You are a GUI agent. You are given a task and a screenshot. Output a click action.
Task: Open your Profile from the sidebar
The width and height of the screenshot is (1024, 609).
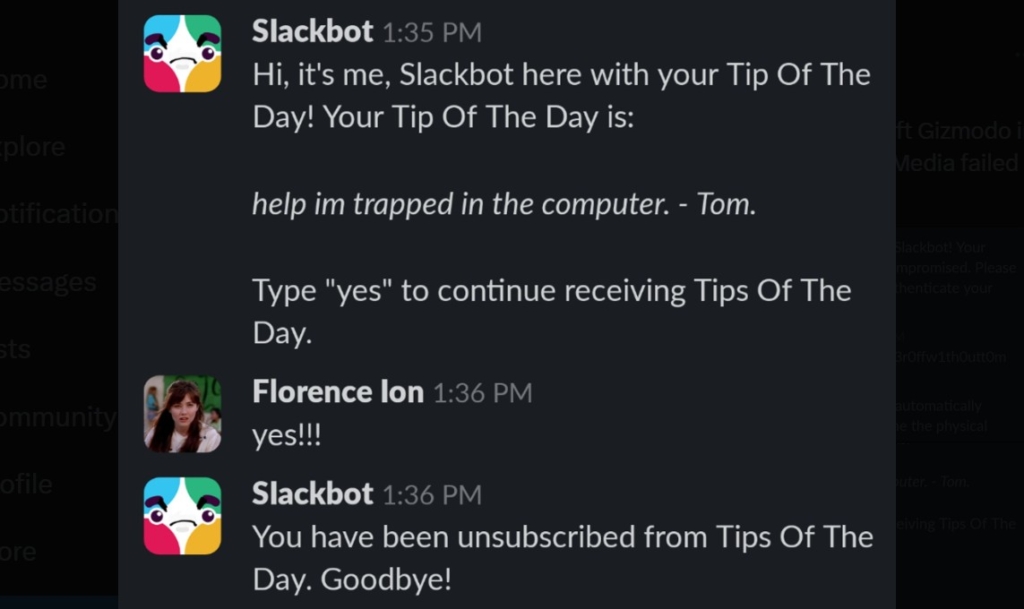27,484
